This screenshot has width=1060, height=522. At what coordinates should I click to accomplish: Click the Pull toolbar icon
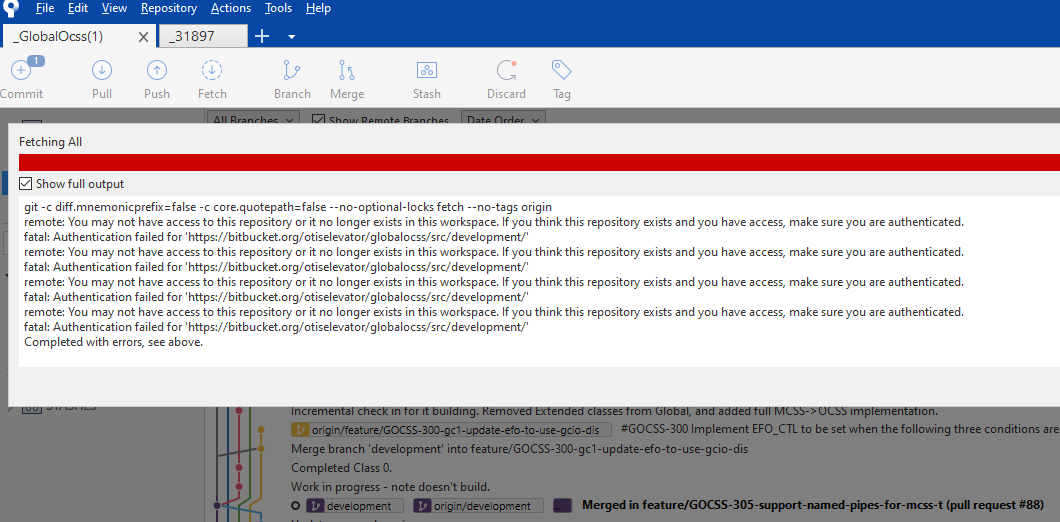coord(101,70)
